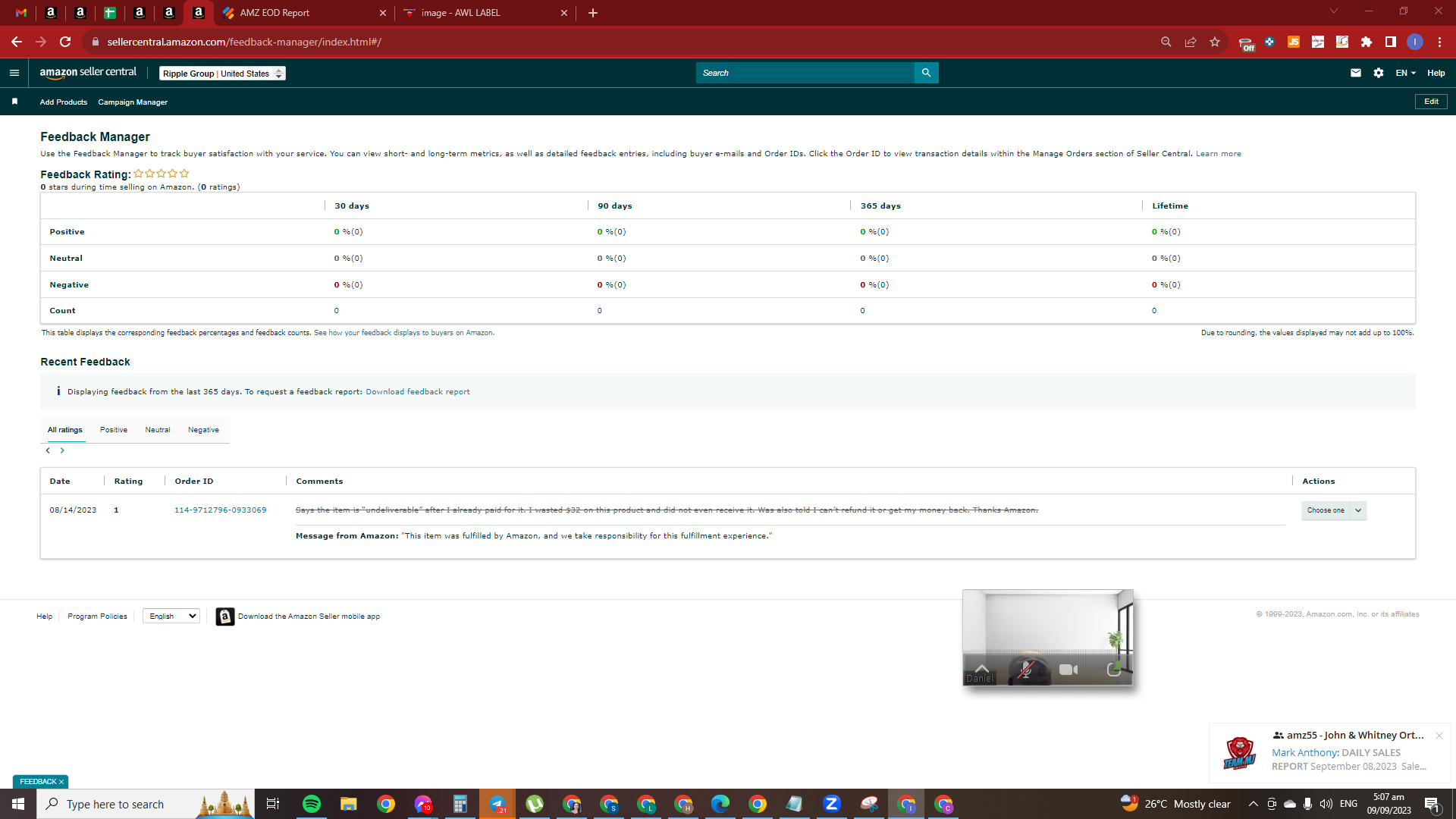
Task: Open the English language selector in footer
Action: (171, 616)
